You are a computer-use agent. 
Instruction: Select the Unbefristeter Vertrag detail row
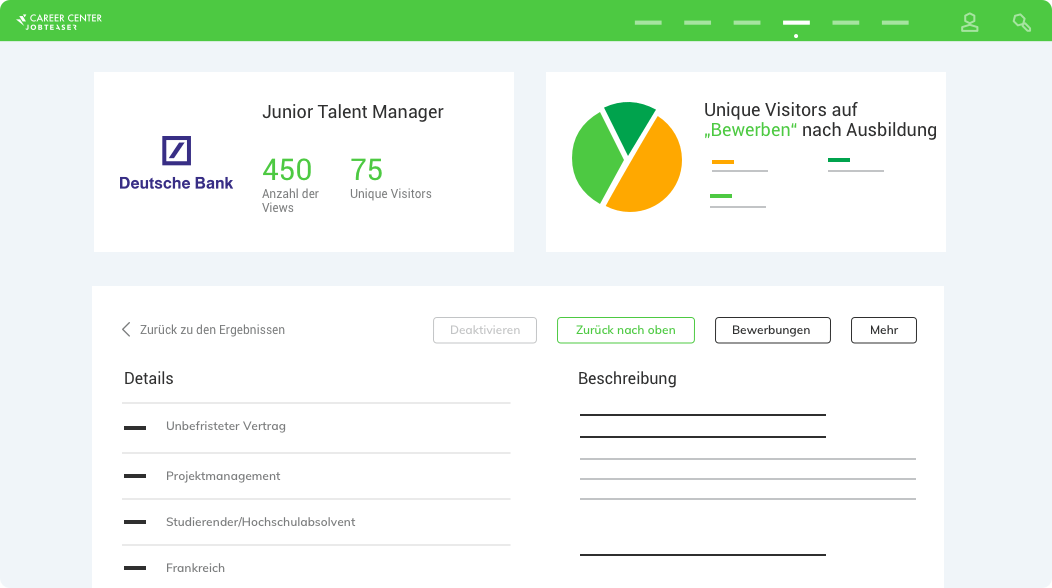click(316, 426)
